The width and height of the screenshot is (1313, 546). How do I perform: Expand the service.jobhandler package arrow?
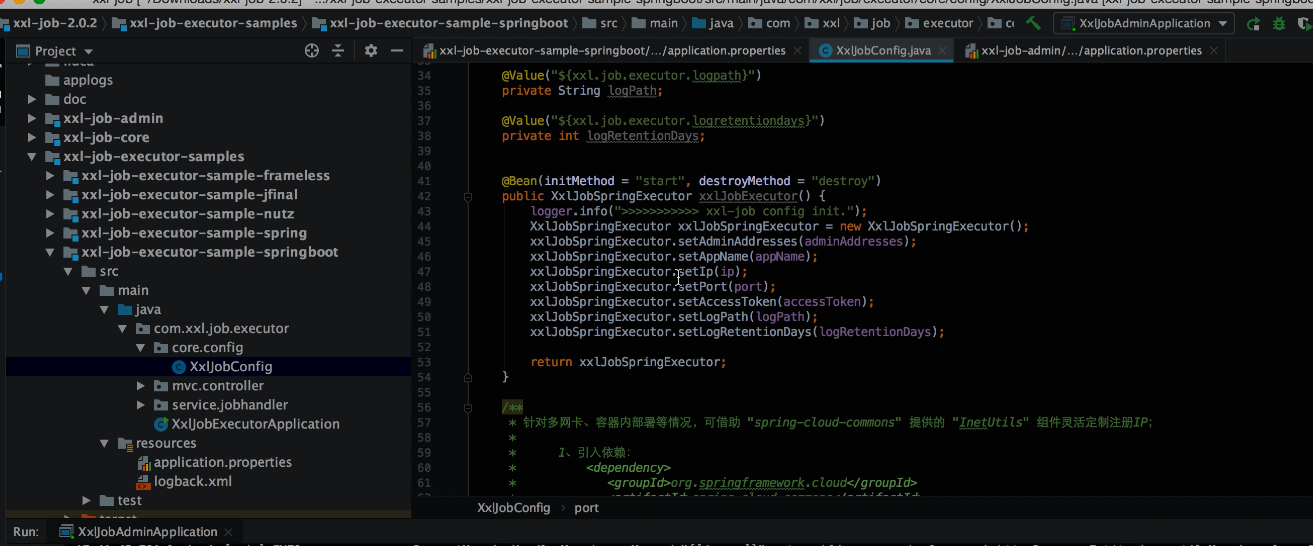(141, 405)
